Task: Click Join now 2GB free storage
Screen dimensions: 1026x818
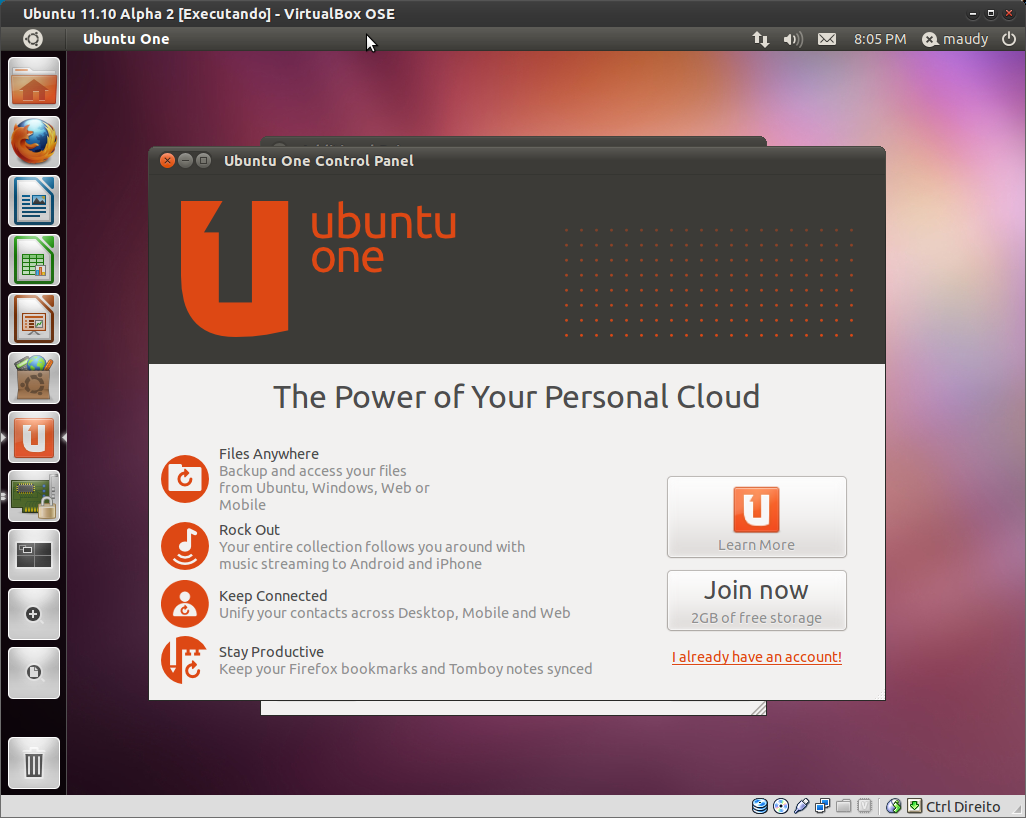Action: [x=756, y=601]
